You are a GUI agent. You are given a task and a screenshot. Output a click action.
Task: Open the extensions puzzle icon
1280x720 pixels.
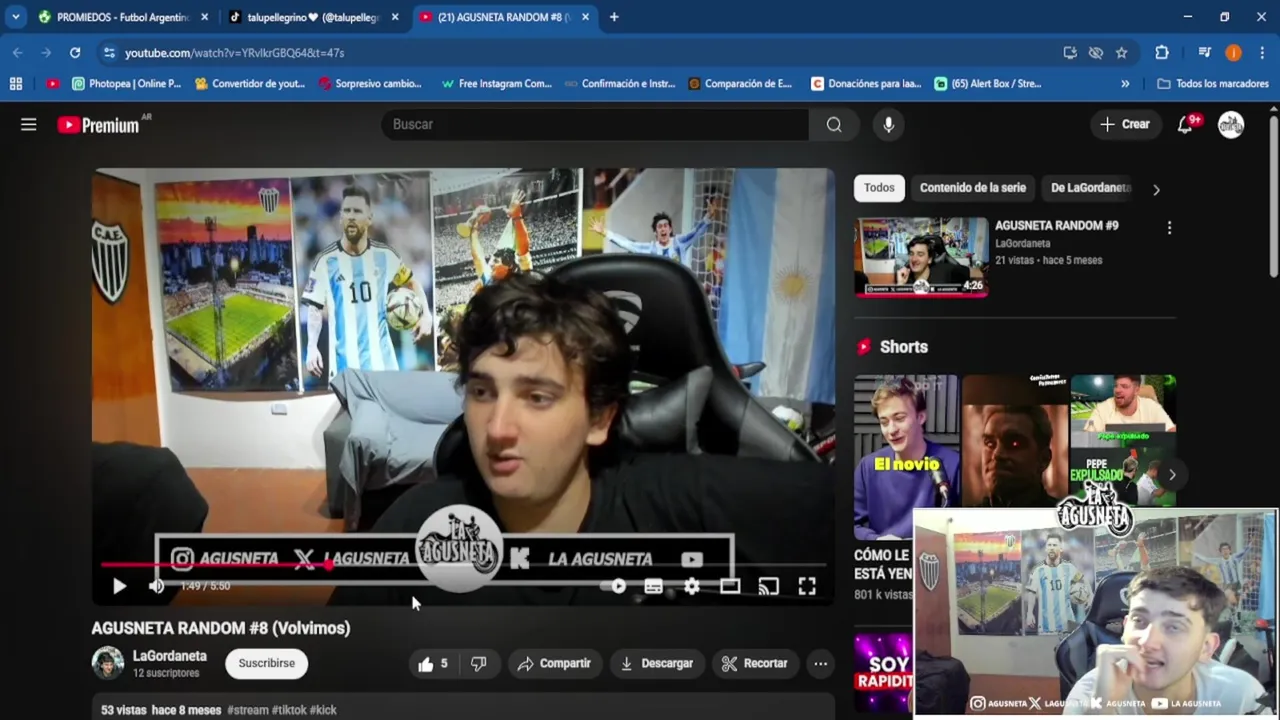pyautogui.click(x=1162, y=53)
